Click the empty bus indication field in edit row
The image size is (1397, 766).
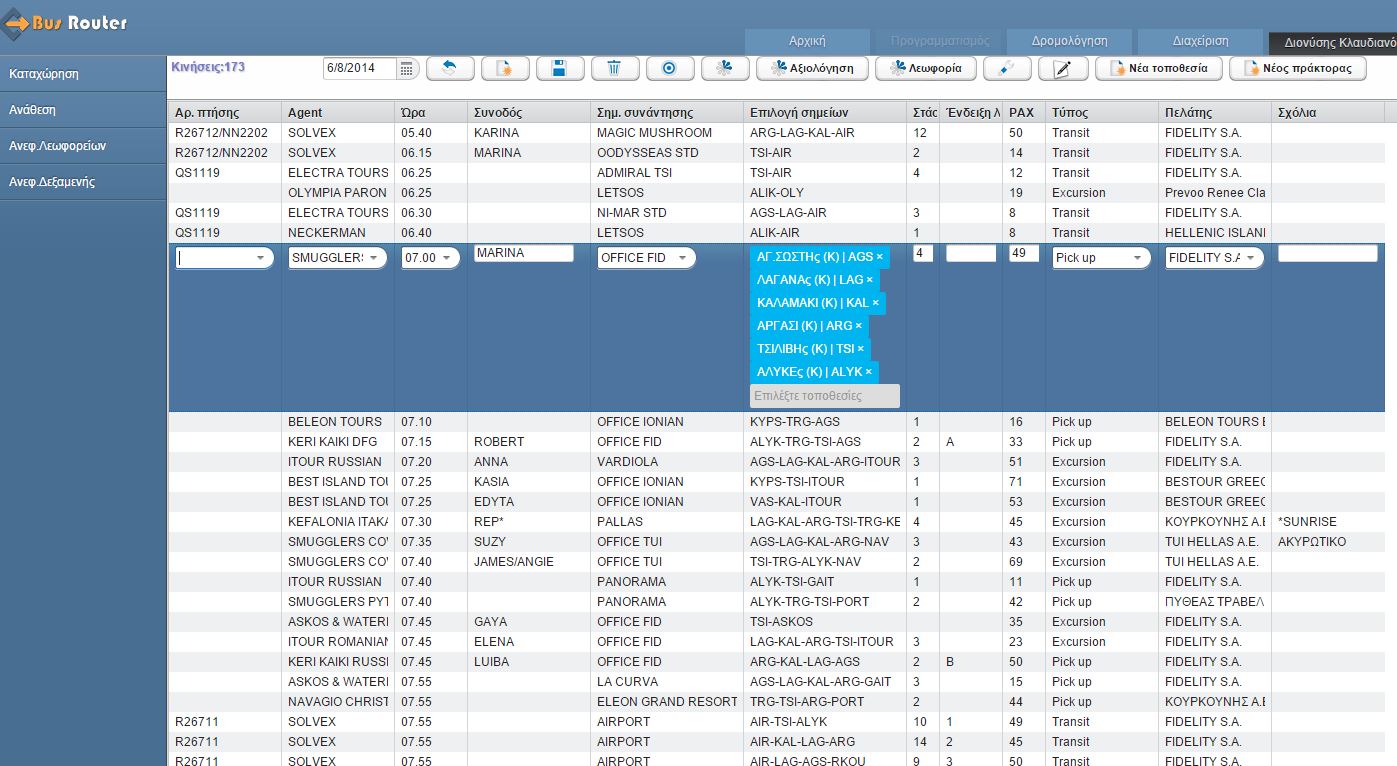pyautogui.click(x=971, y=254)
